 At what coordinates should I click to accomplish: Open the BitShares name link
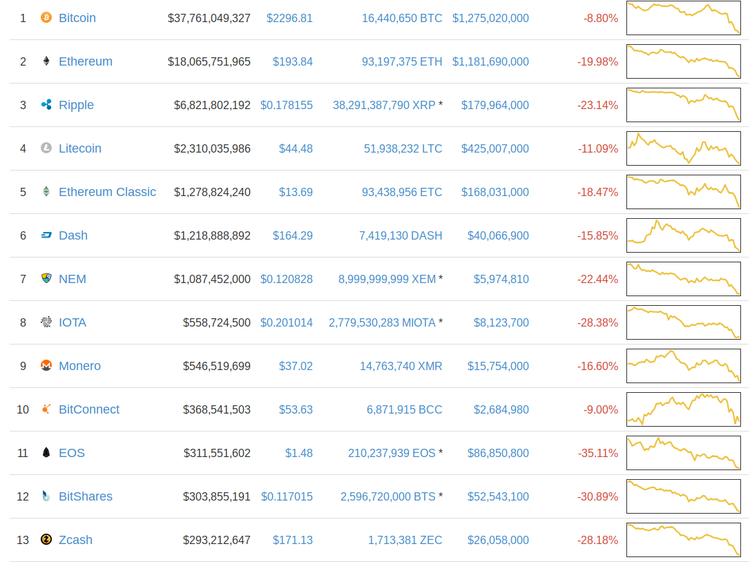(x=86, y=497)
